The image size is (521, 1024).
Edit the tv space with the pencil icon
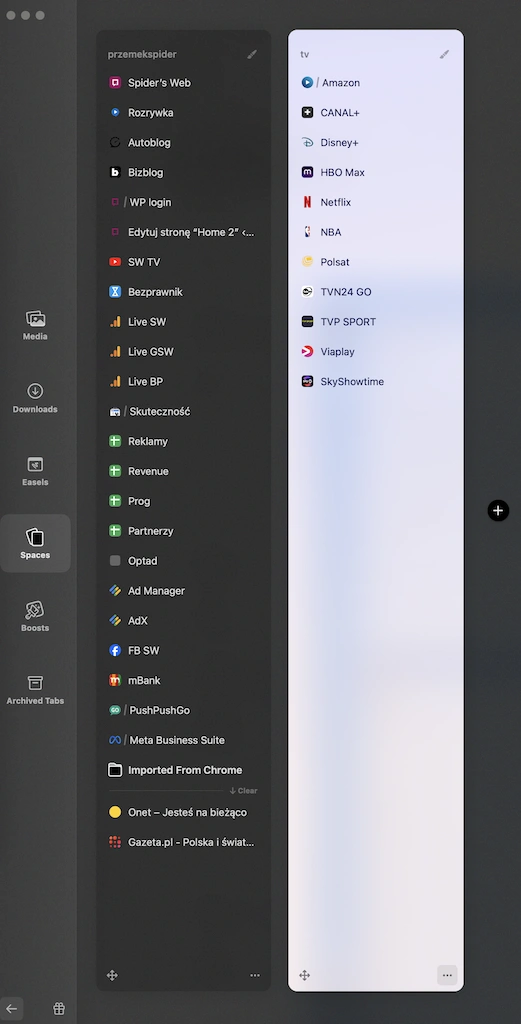445,54
